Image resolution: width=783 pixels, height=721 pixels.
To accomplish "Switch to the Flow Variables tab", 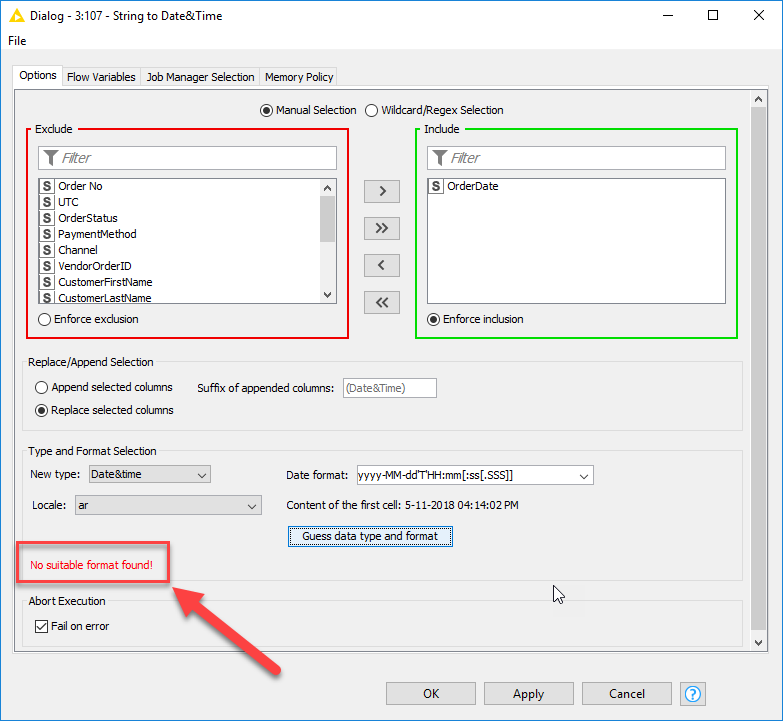I will (101, 77).
